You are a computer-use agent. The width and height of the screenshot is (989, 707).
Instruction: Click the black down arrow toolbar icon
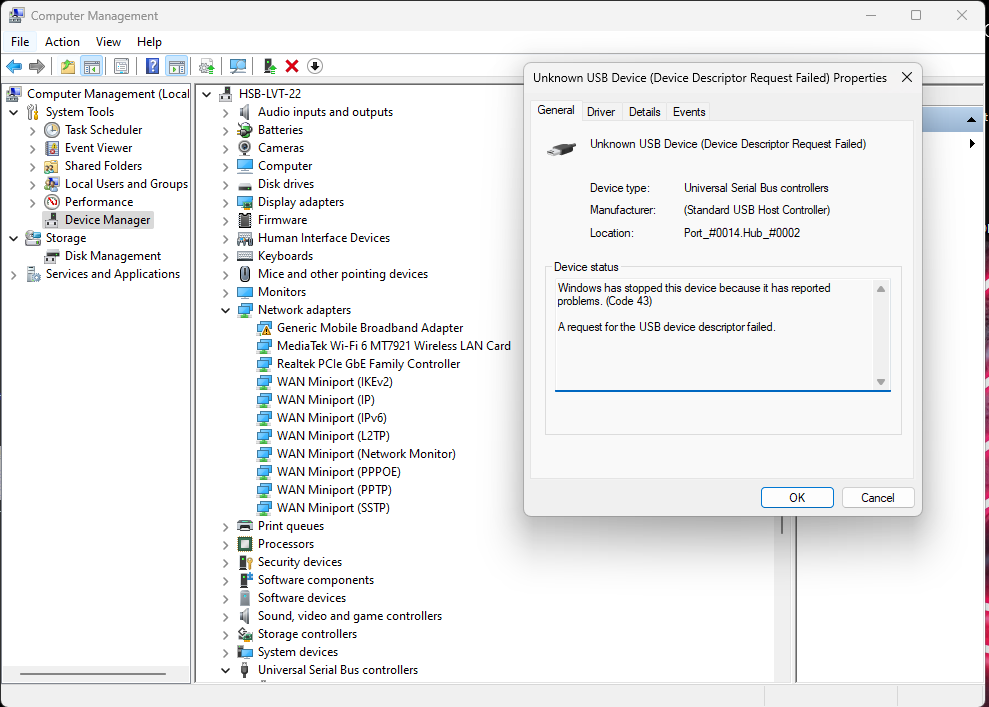[315, 66]
